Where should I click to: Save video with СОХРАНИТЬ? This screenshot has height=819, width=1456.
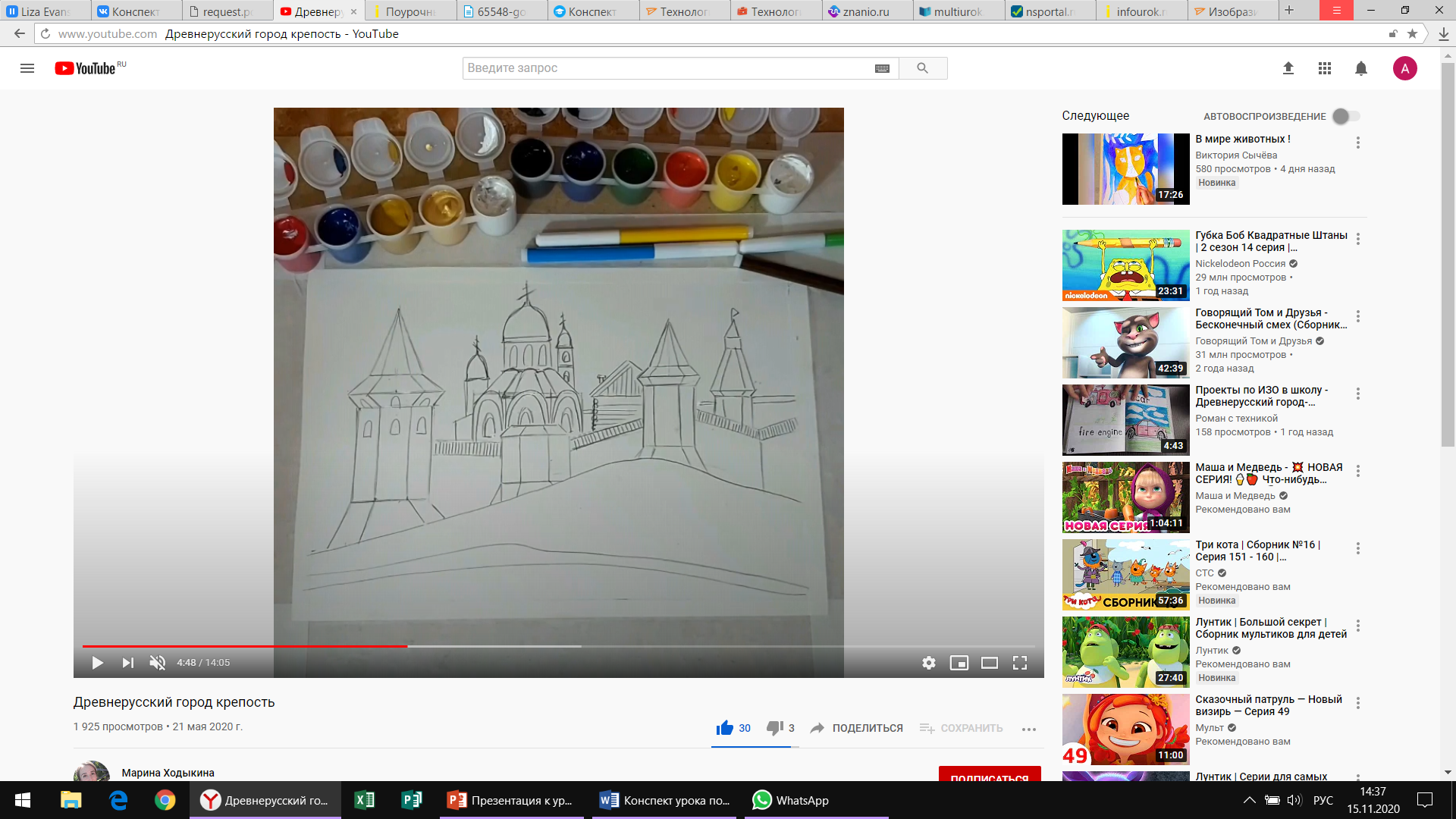[x=961, y=728]
